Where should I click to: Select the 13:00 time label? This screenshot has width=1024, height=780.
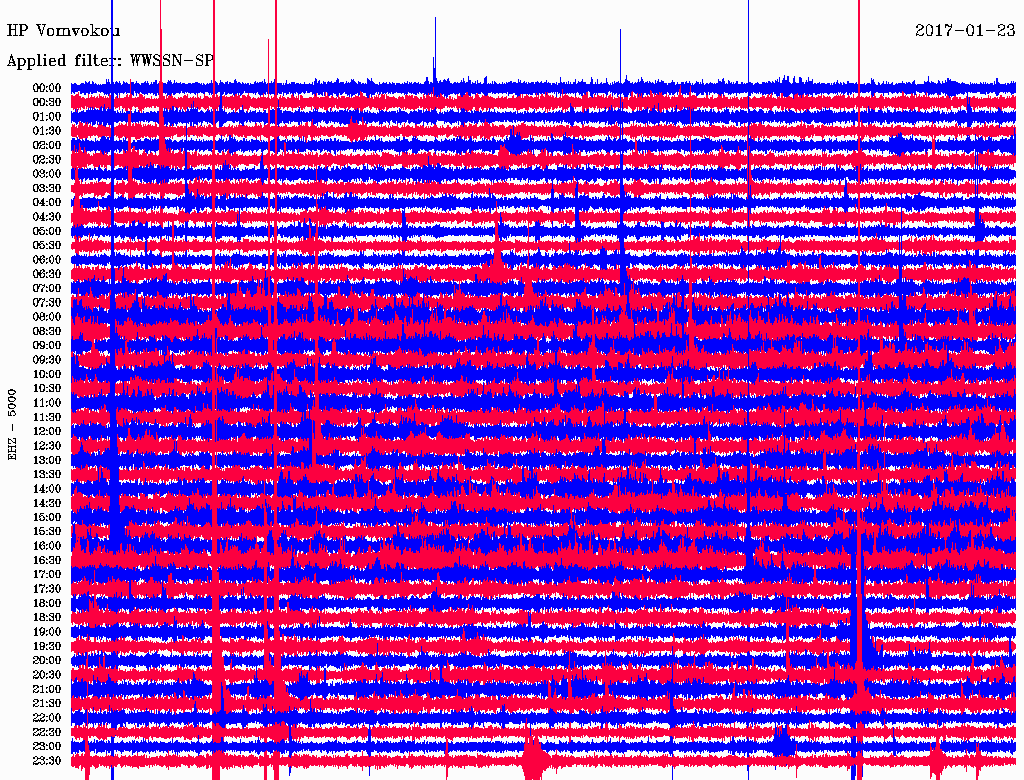point(47,460)
